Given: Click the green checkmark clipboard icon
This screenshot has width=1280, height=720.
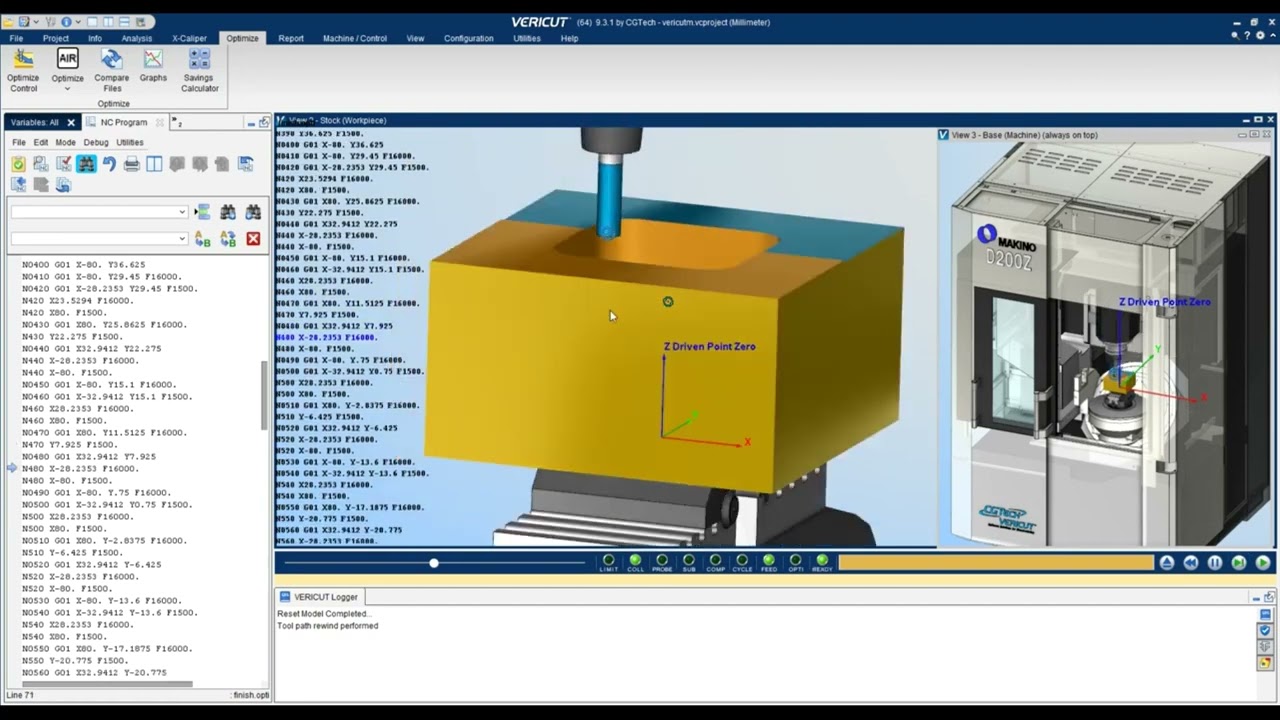Looking at the screenshot, I should tap(18, 164).
